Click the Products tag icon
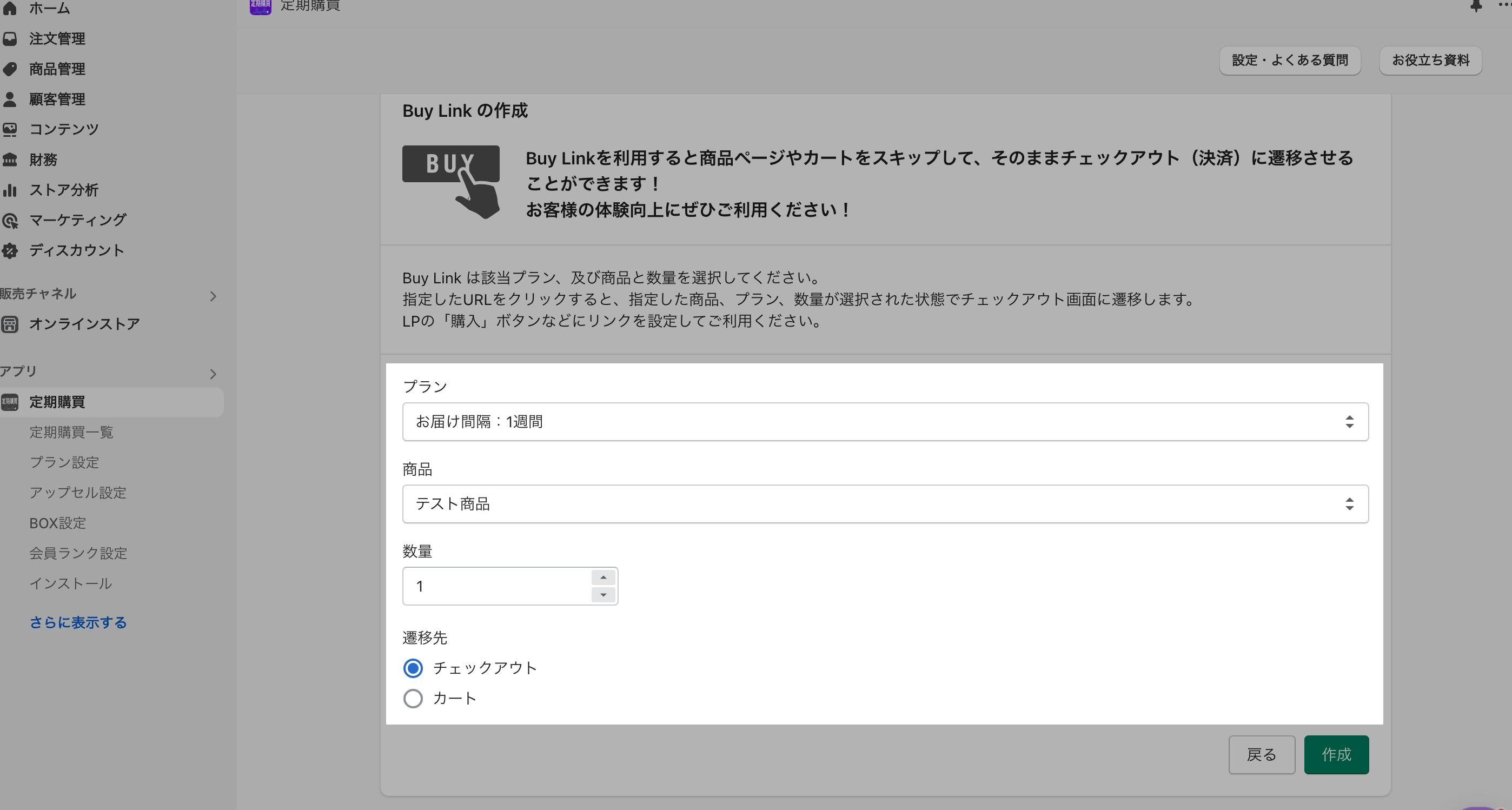The width and height of the screenshot is (1512, 810). 10,69
